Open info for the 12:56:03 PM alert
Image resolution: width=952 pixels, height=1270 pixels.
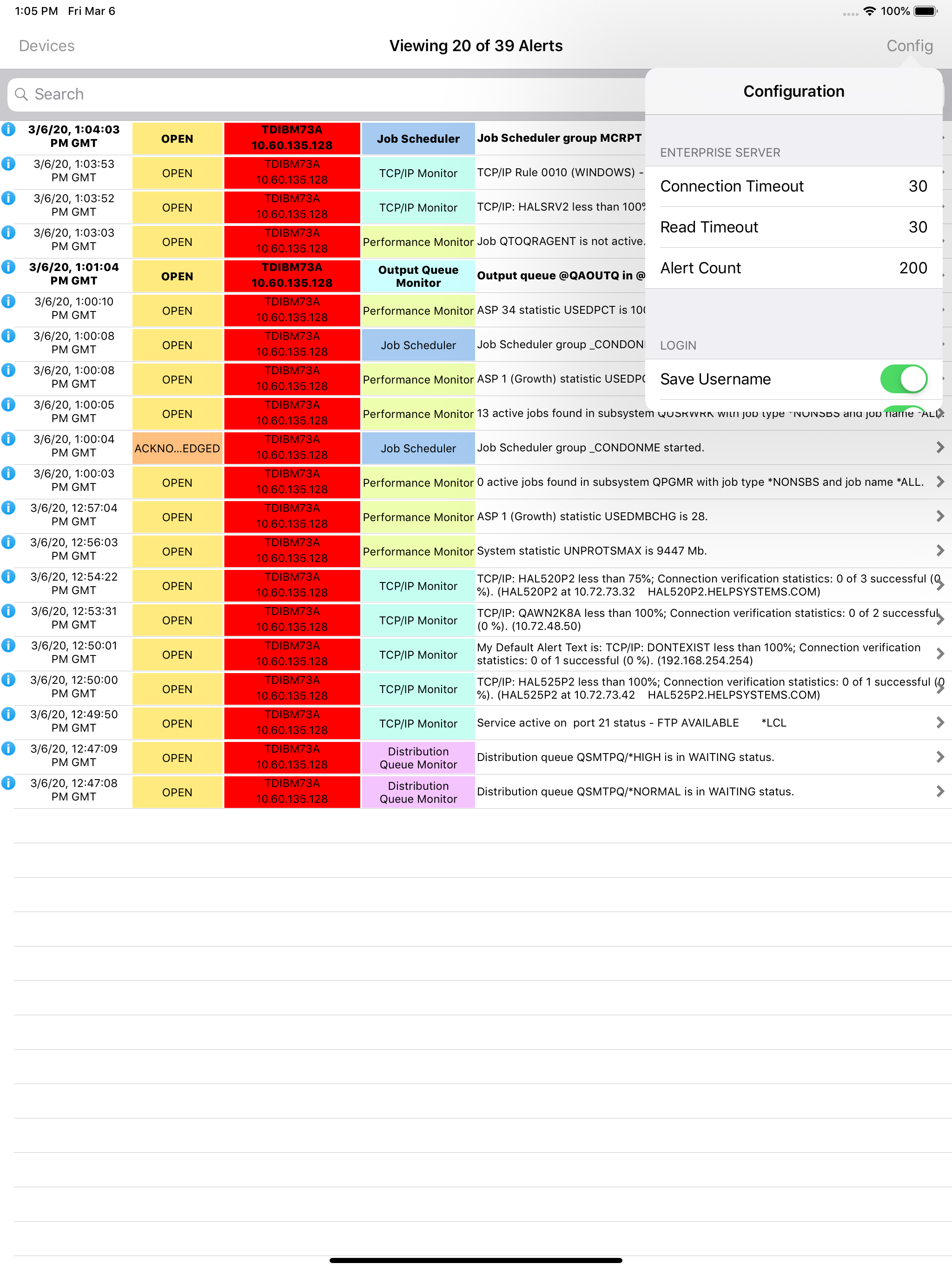(8, 542)
